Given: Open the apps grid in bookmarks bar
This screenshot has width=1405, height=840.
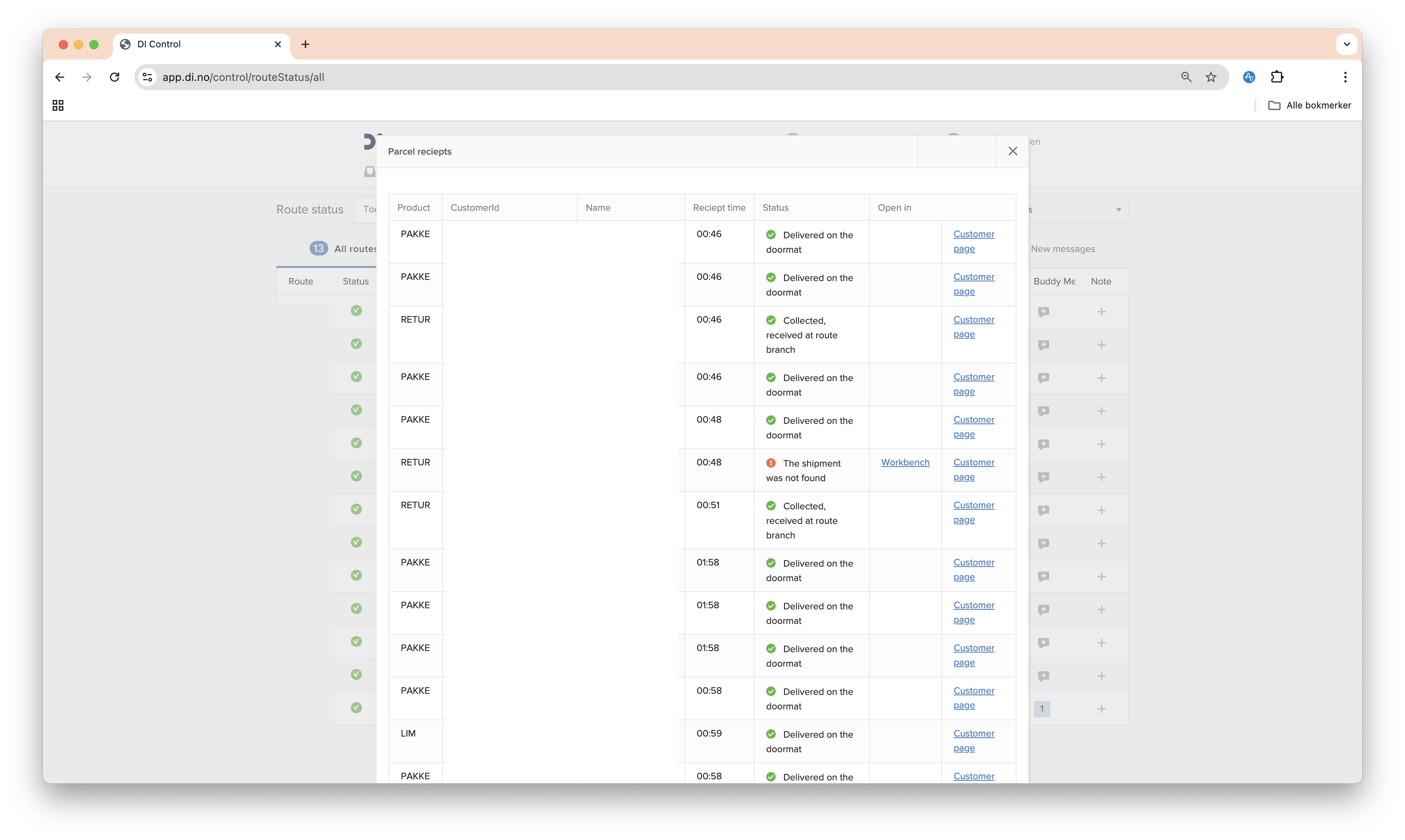Looking at the screenshot, I should coord(58,105).
